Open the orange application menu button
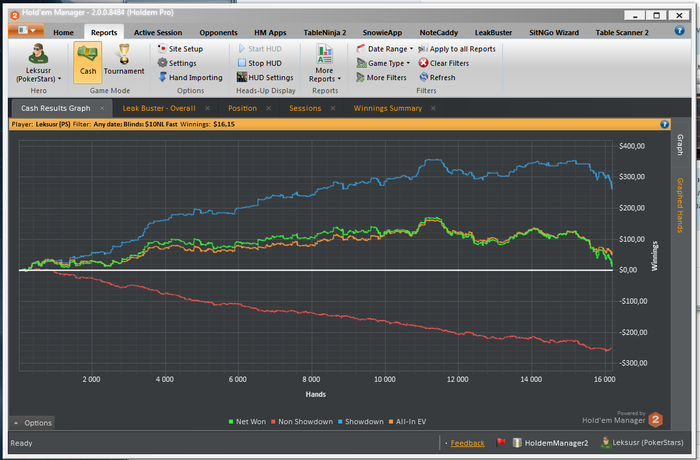This screenshot has height=460, width=700. pos(26,30)
